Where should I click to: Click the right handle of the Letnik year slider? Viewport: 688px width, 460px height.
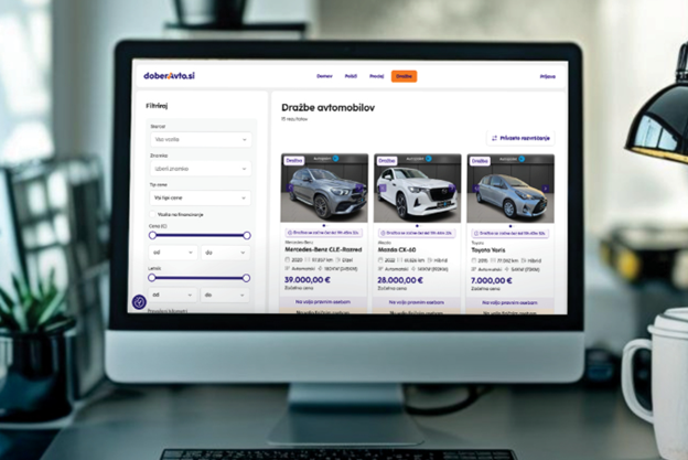tap(246, 278)
